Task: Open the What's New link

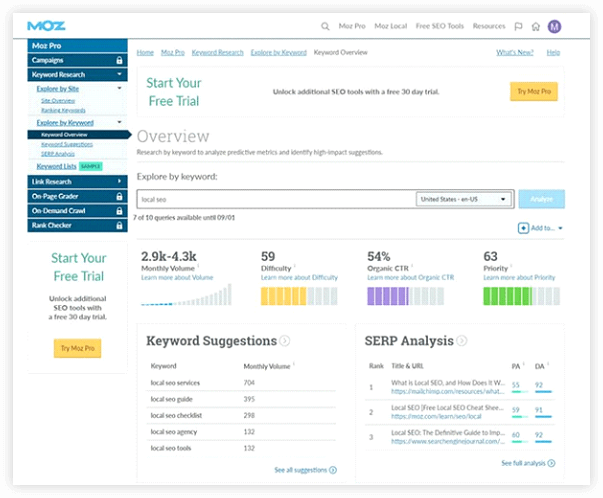Action: point(515,52)
